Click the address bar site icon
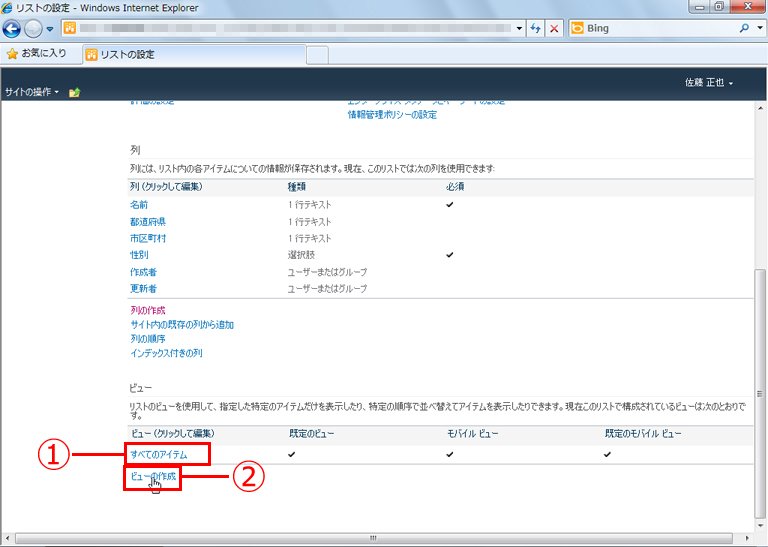 tap(70, 28)
